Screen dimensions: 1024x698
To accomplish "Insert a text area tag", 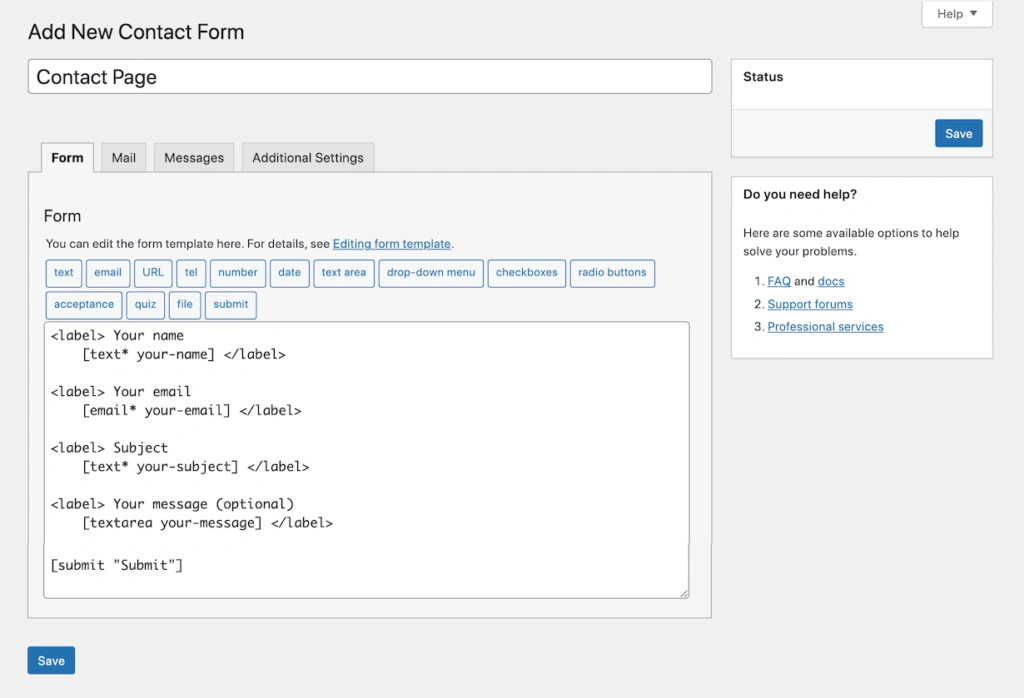I will [344, 273].
